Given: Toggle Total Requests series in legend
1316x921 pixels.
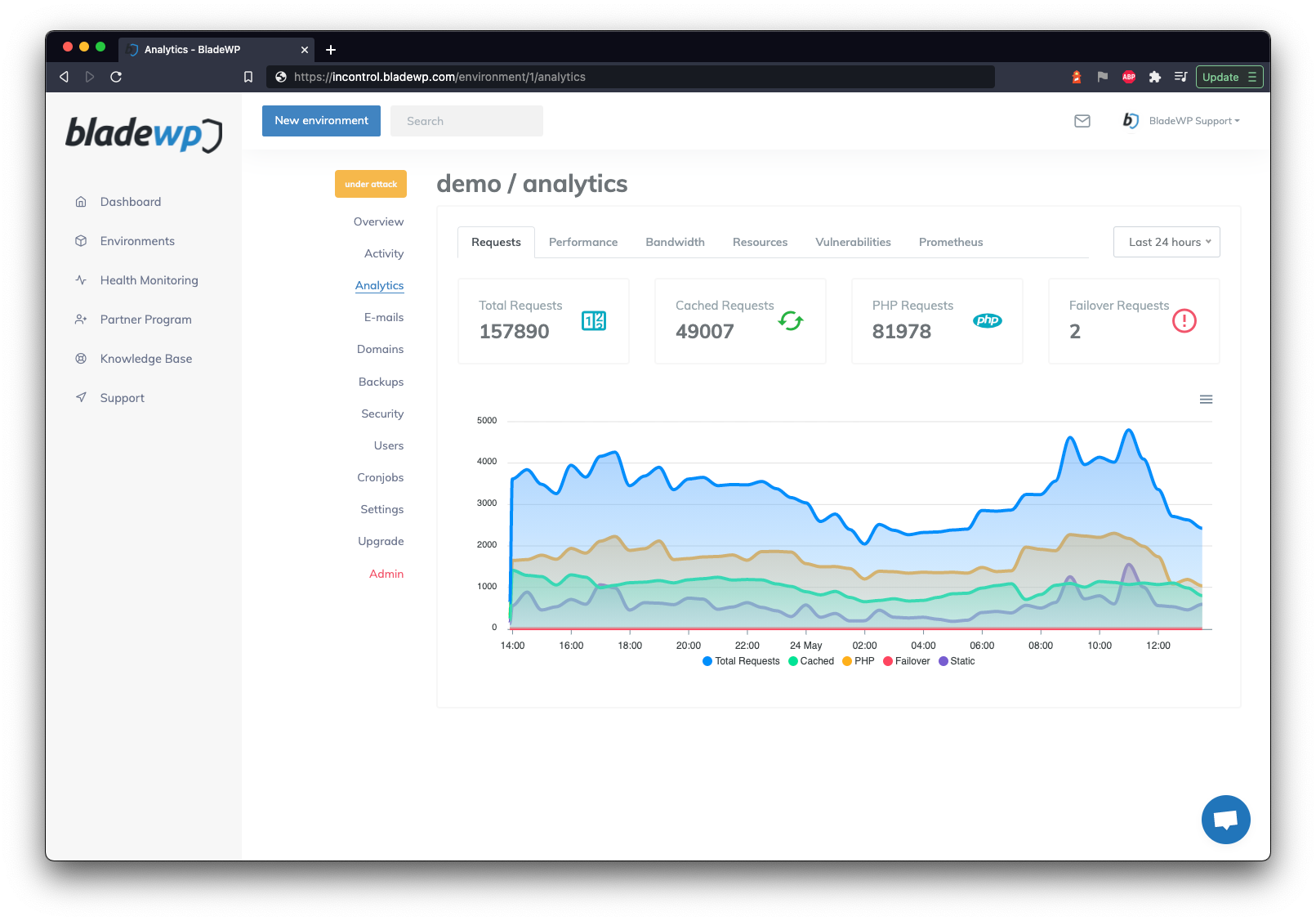Looking at the screenshot, I should [x=741, y=661].
